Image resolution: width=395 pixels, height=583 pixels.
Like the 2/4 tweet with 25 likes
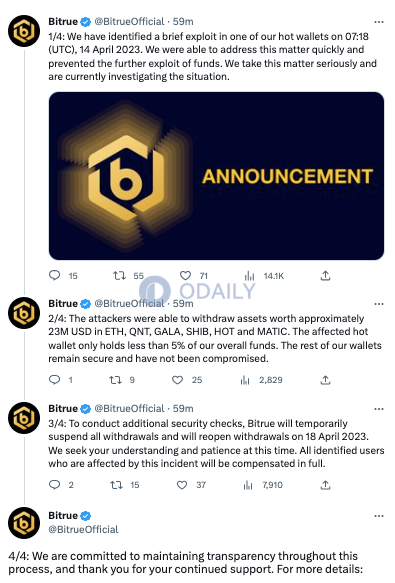[x=177, y=380]
